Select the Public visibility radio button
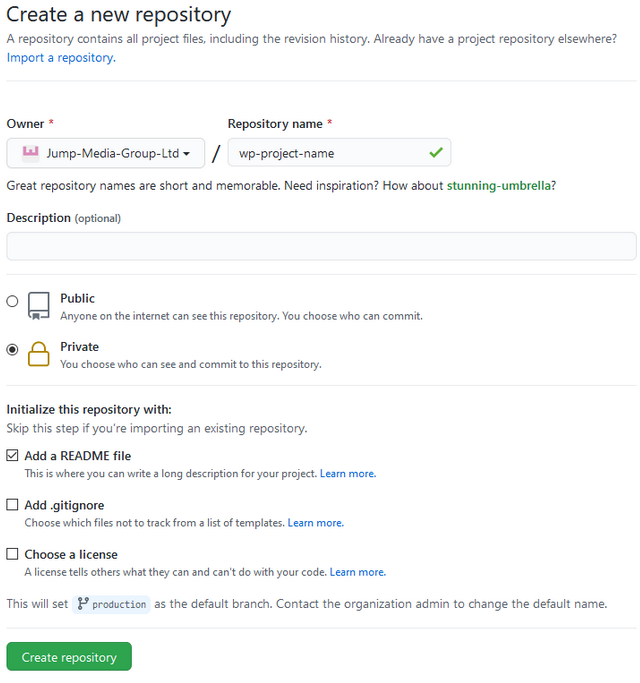The image size is (640, 683). [x=13, y=301]
